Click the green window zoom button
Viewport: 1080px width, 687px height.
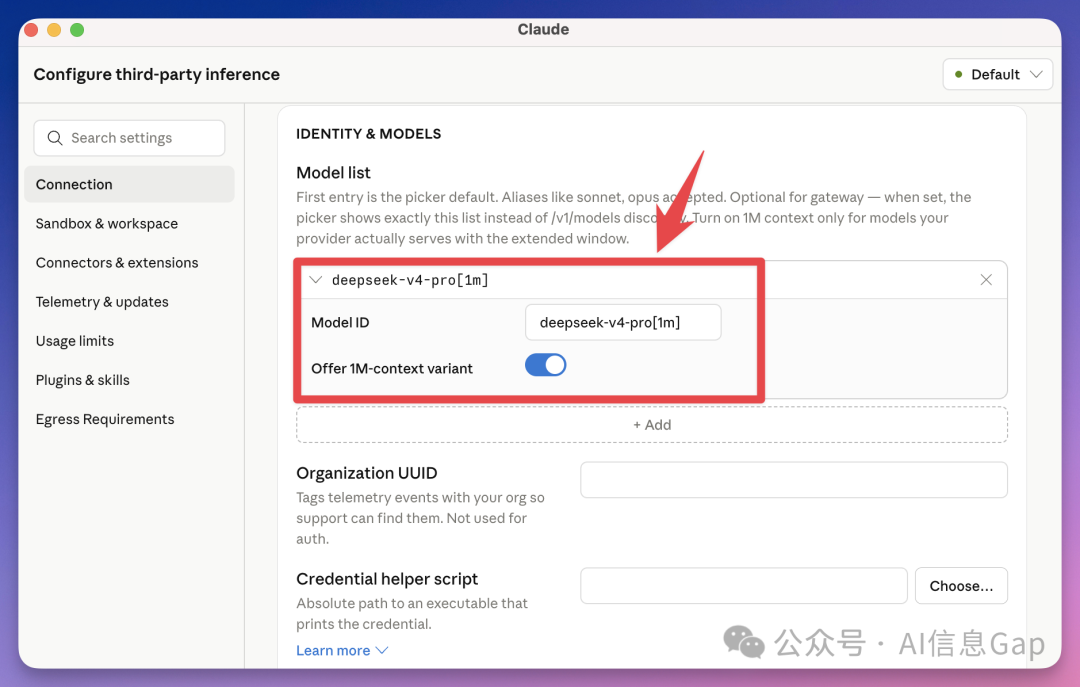pos(77,30)
